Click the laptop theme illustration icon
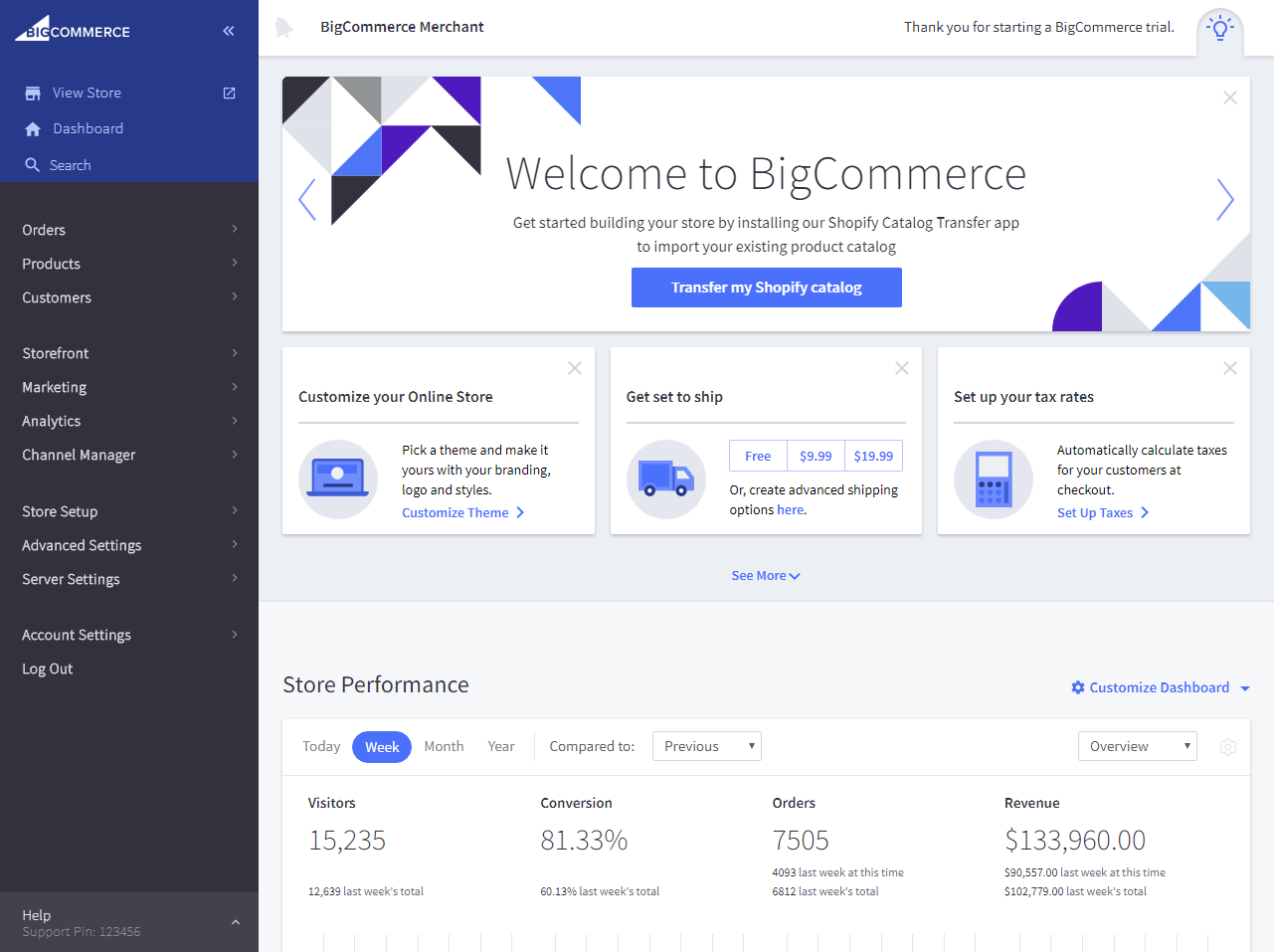 [x=338, y=479]
